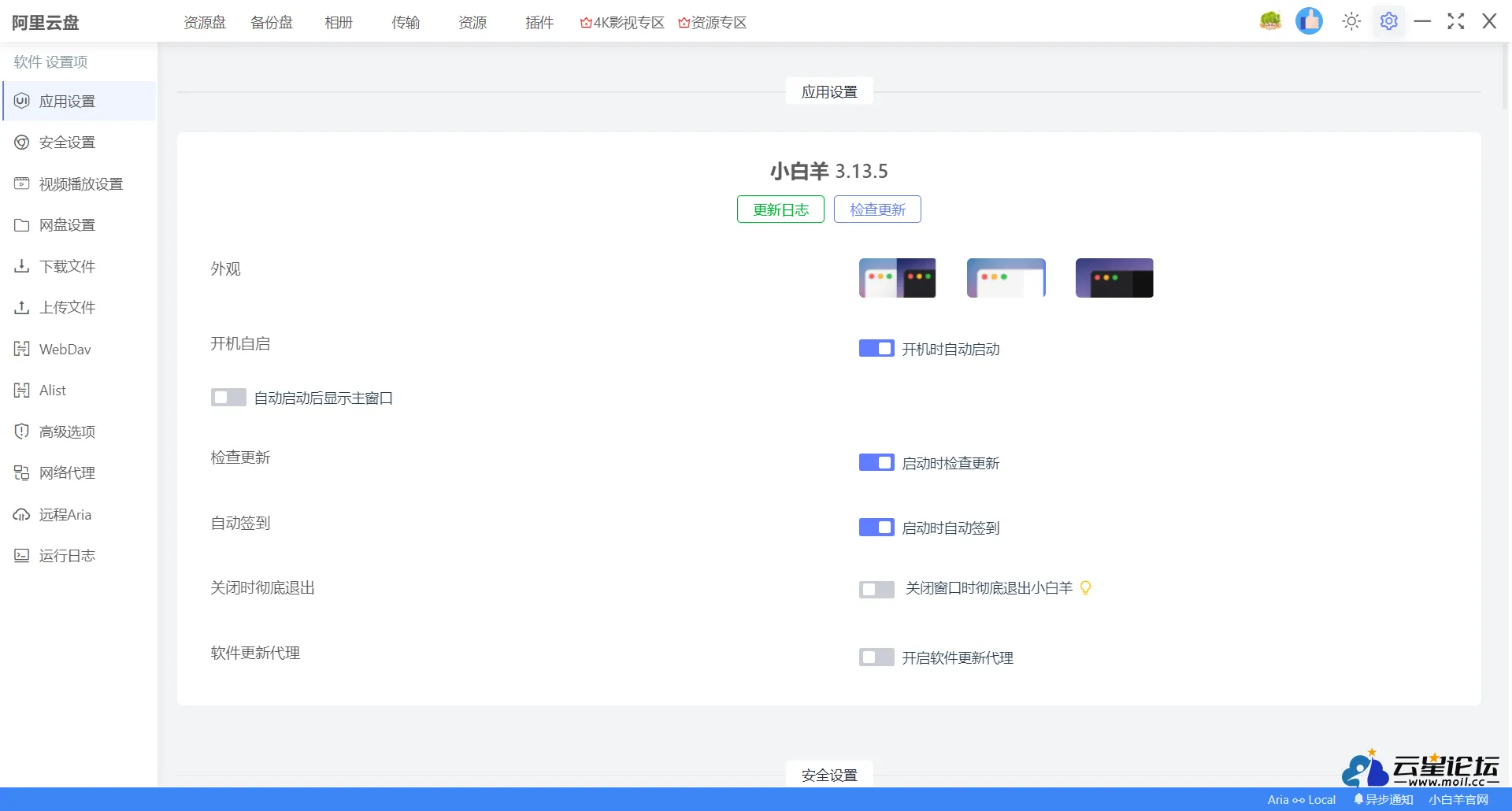The width and height of the screenshot is (1512, 811).
Task: Enable 开启软件更新代理 switch
Action: (876, 657)
